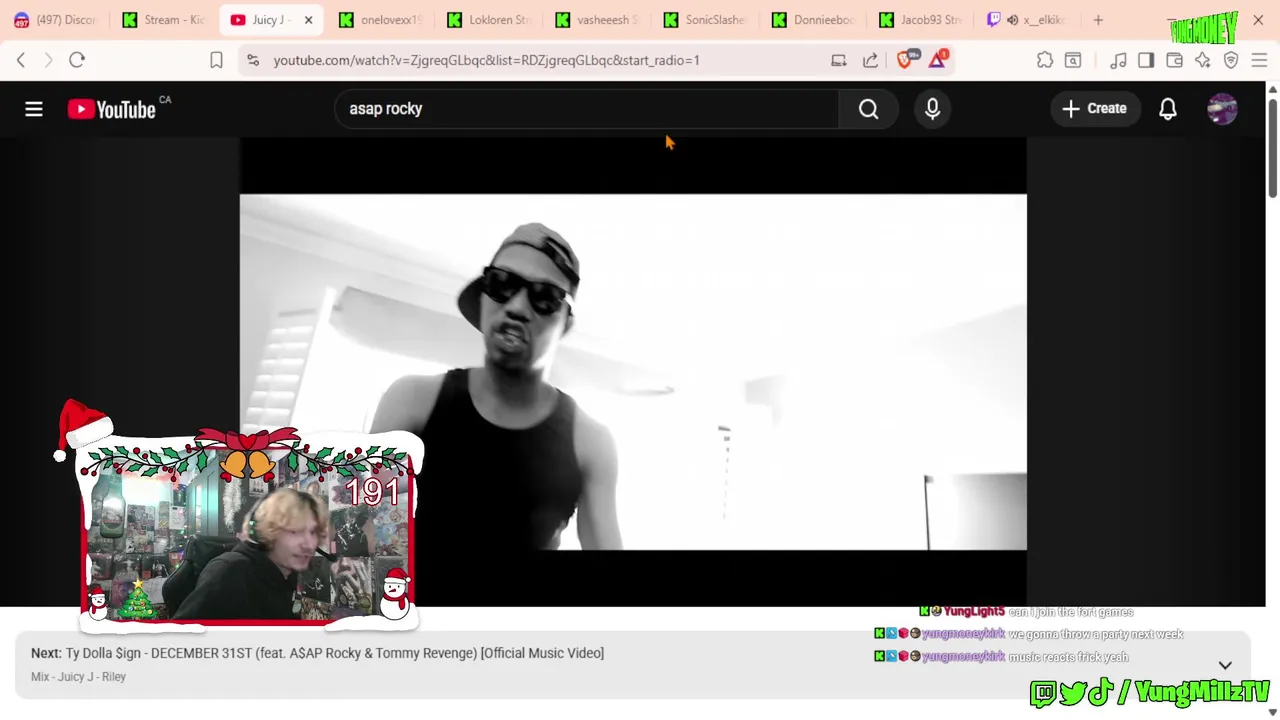Open YouTube guide hamburger menu
Image resolution: width=1280 pixels, height=720 pixels.
34,109
